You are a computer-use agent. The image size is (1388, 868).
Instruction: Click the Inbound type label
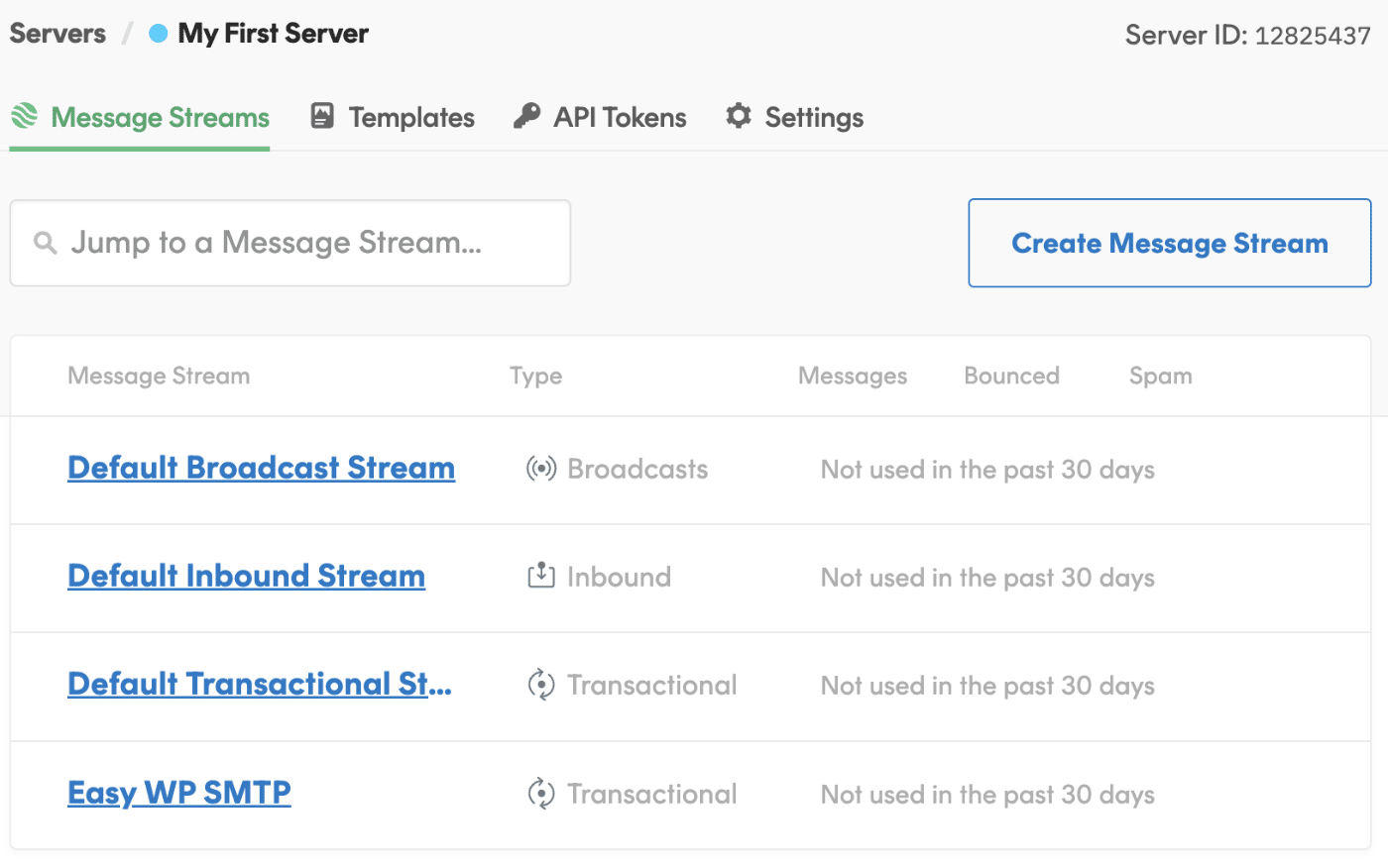[619, 577]
